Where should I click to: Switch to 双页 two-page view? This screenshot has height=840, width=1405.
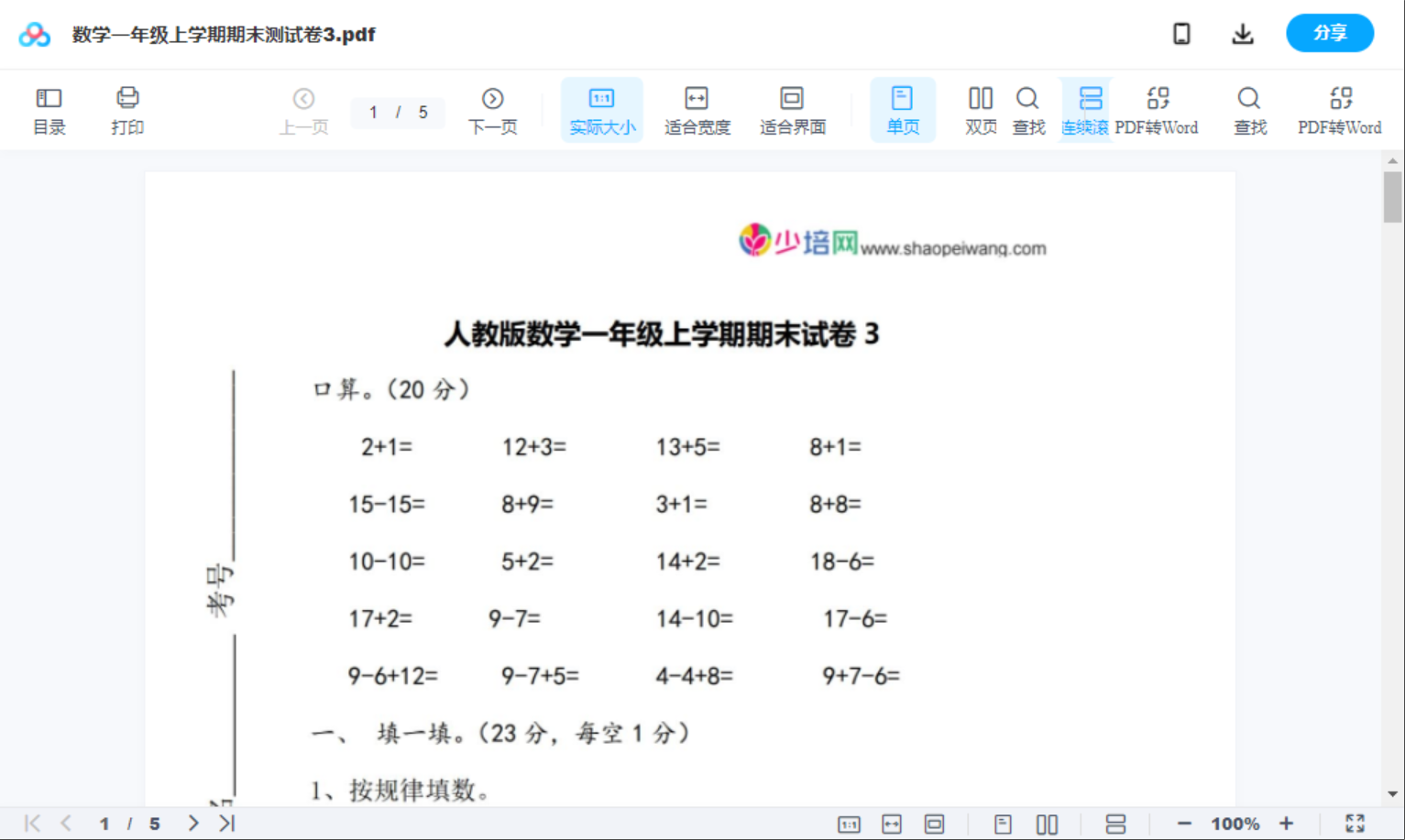[980, 108]
